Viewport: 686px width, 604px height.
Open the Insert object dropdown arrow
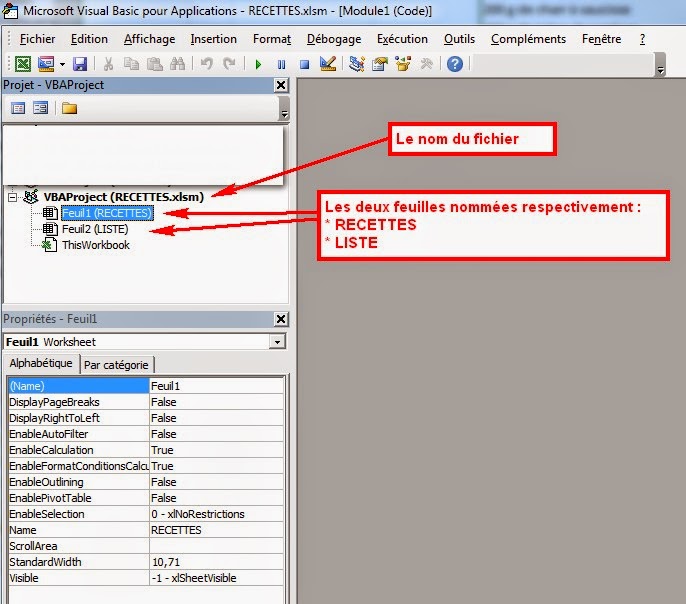[x=62, y=64]
